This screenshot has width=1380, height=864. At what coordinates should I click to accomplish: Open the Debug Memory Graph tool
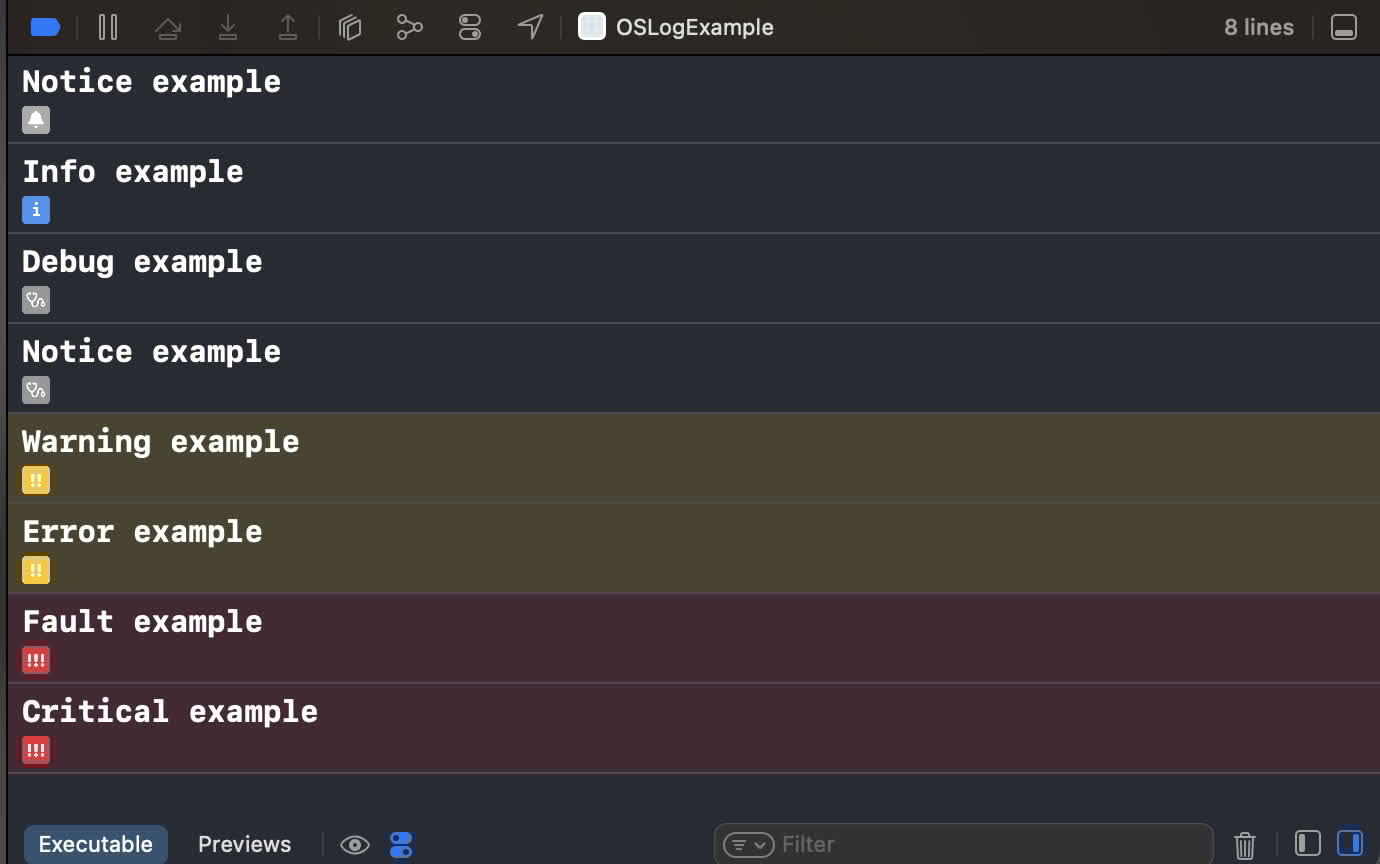(410, 27)
